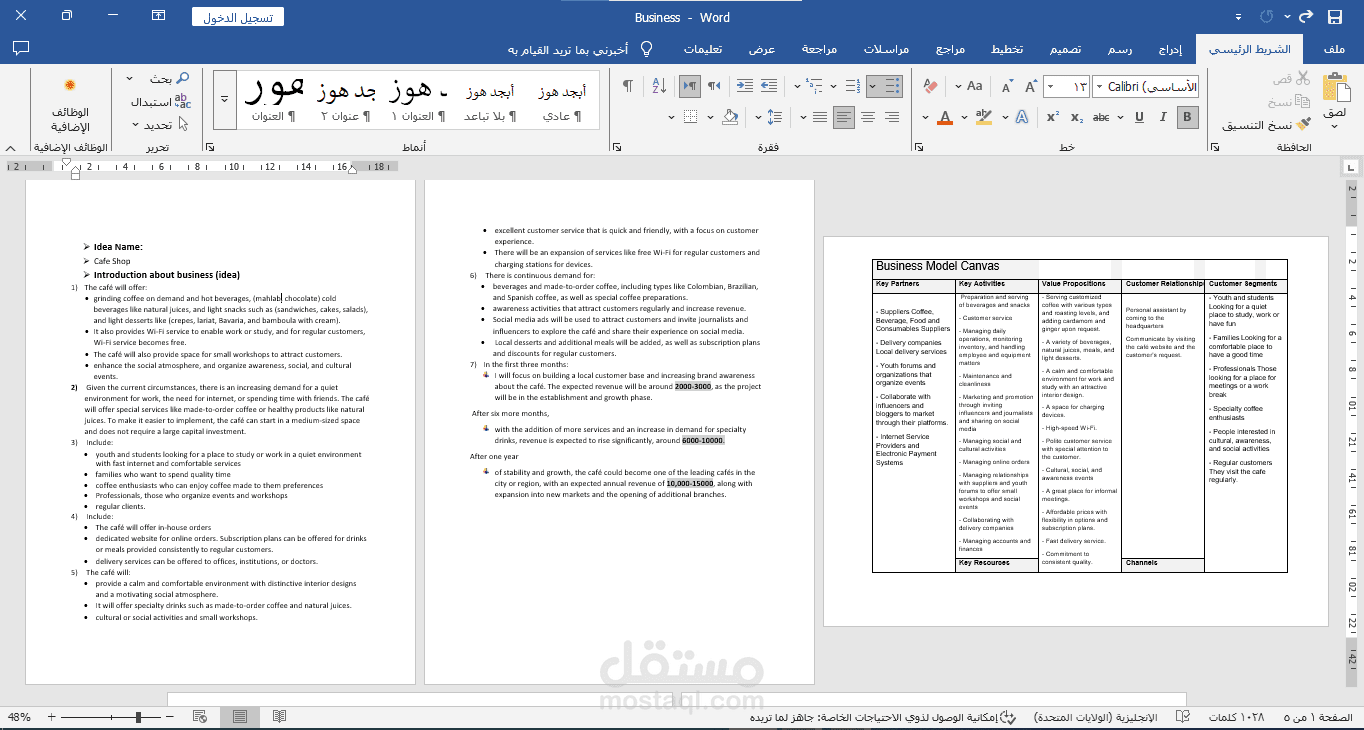This screenshot has height=730, width=1364.
Task: Open the File (ملف) tab
Action: [1333, 49]
